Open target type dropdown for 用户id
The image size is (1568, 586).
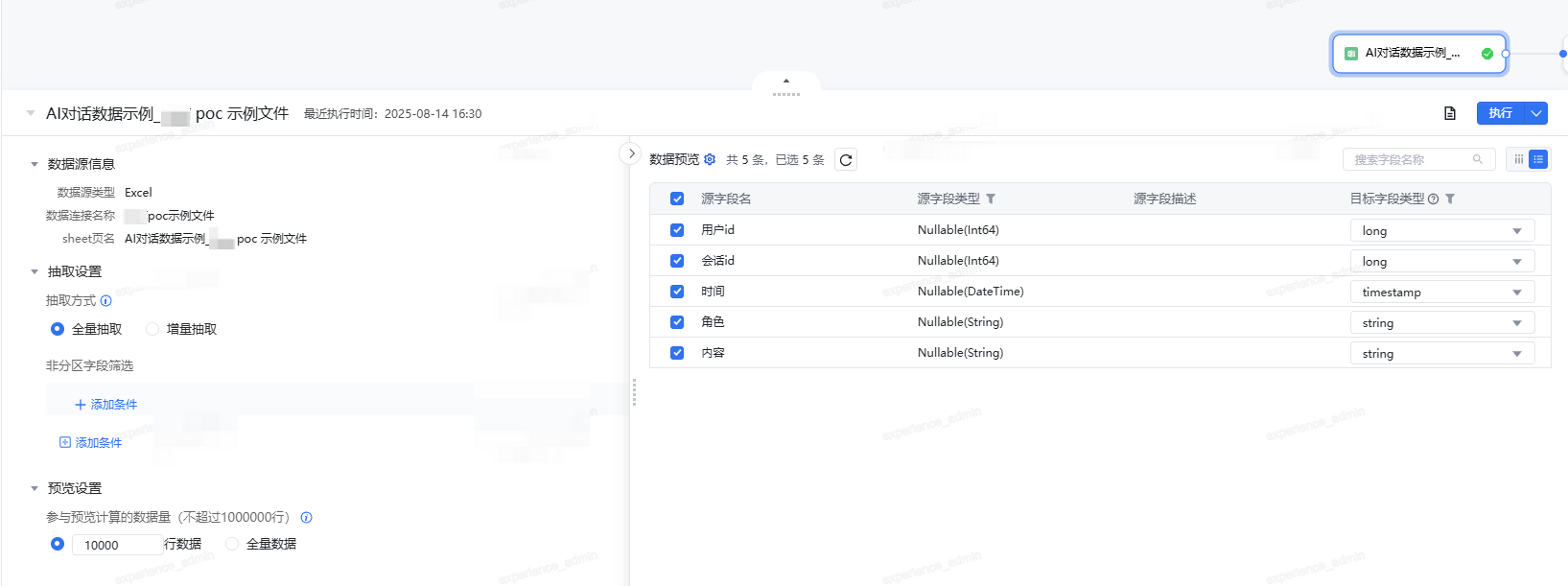click(1442, 230)
